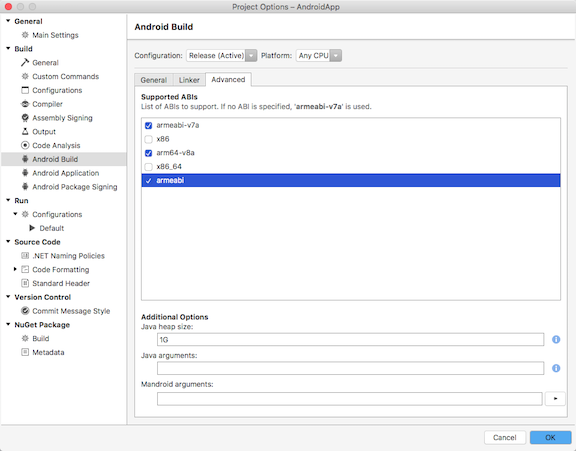Click the Android icon beside Android Package Signing
This screenshot has height=451, width=576.
(25, 187)
